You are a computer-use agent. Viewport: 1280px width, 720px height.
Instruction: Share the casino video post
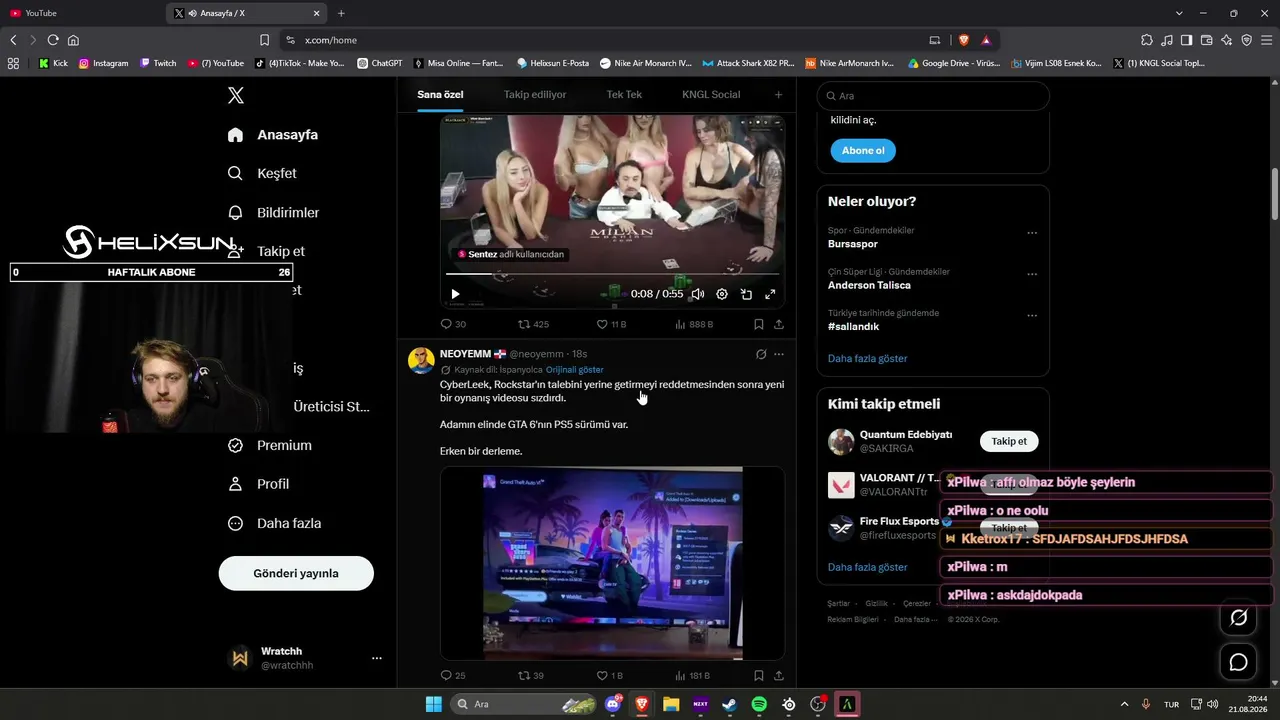779,324
